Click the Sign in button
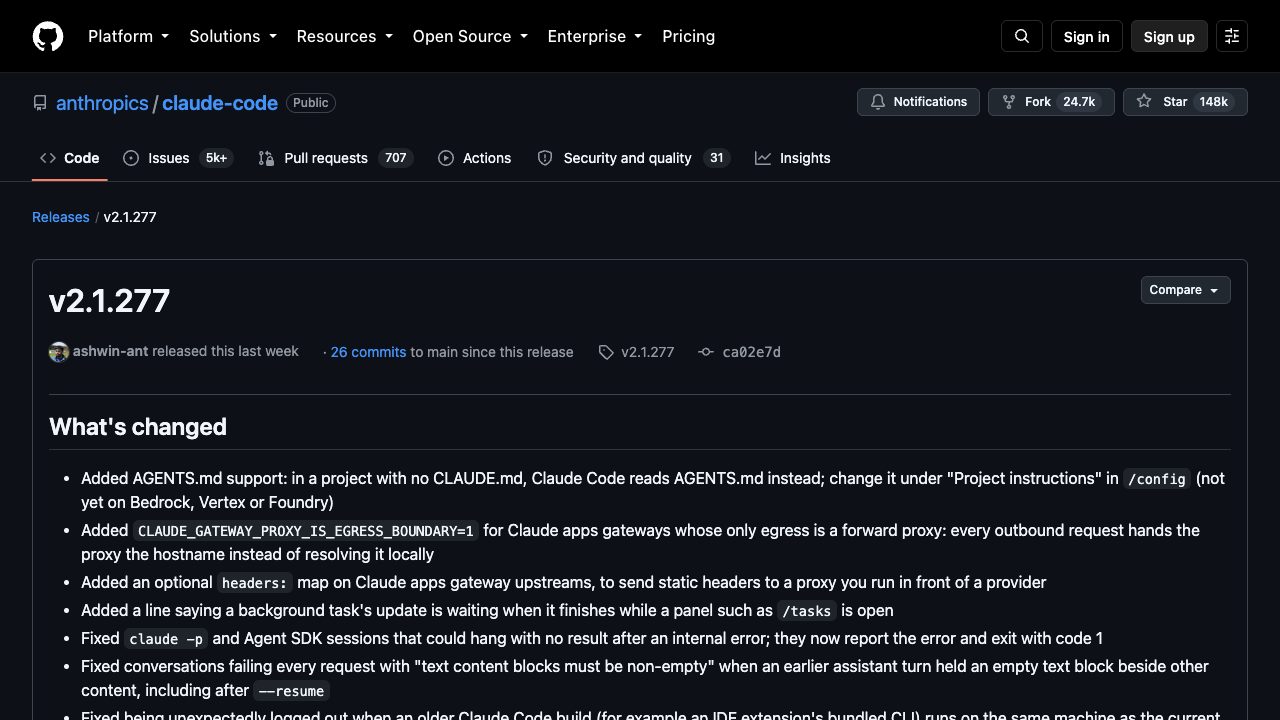The height and width of the screenshot is (720, 1280). pos(1087,36)
